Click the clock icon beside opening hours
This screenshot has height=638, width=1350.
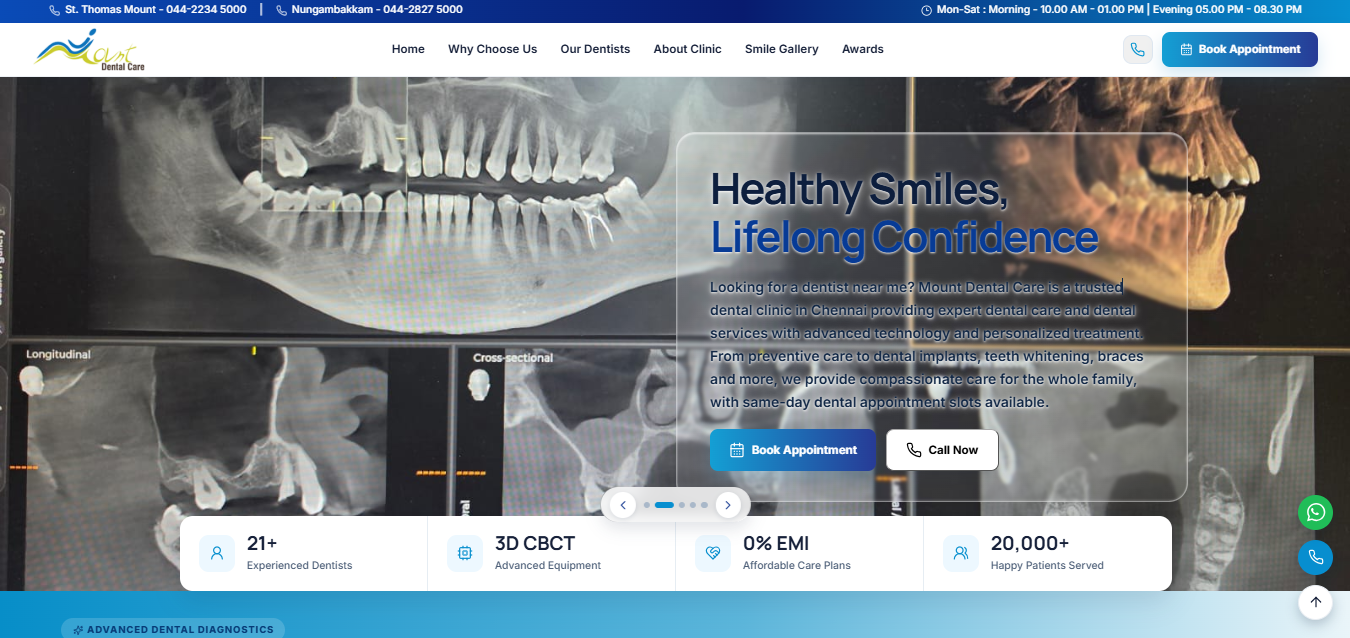click(926, 10)
